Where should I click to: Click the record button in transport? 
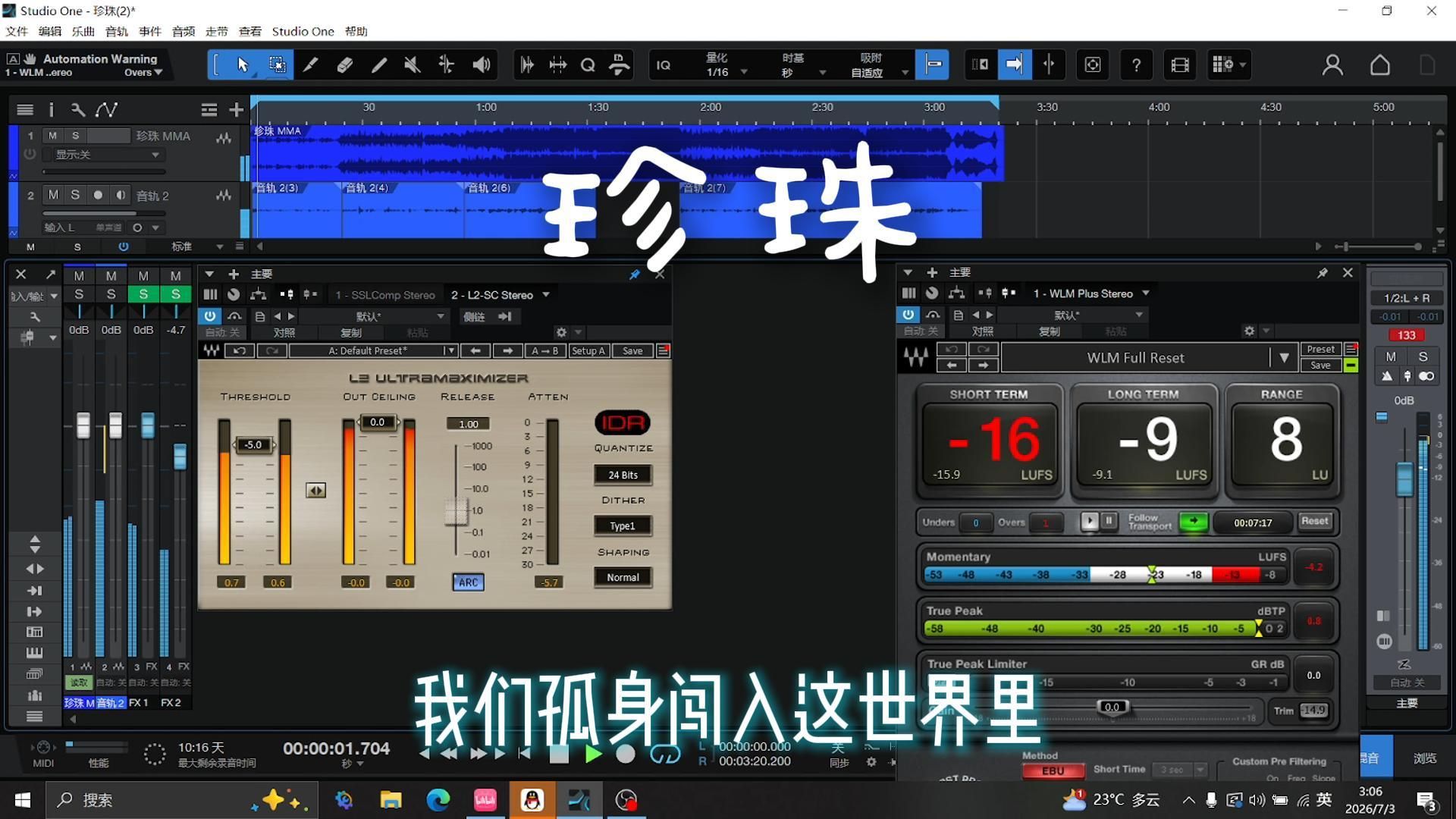coord(626,754)
